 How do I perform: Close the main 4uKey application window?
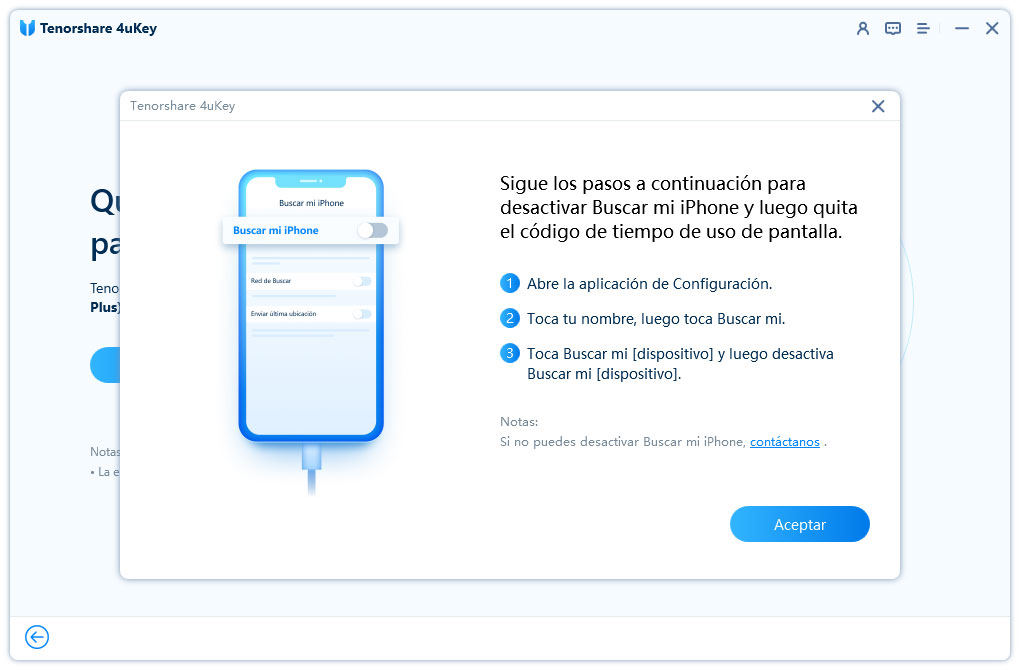(x=992, y=28)
